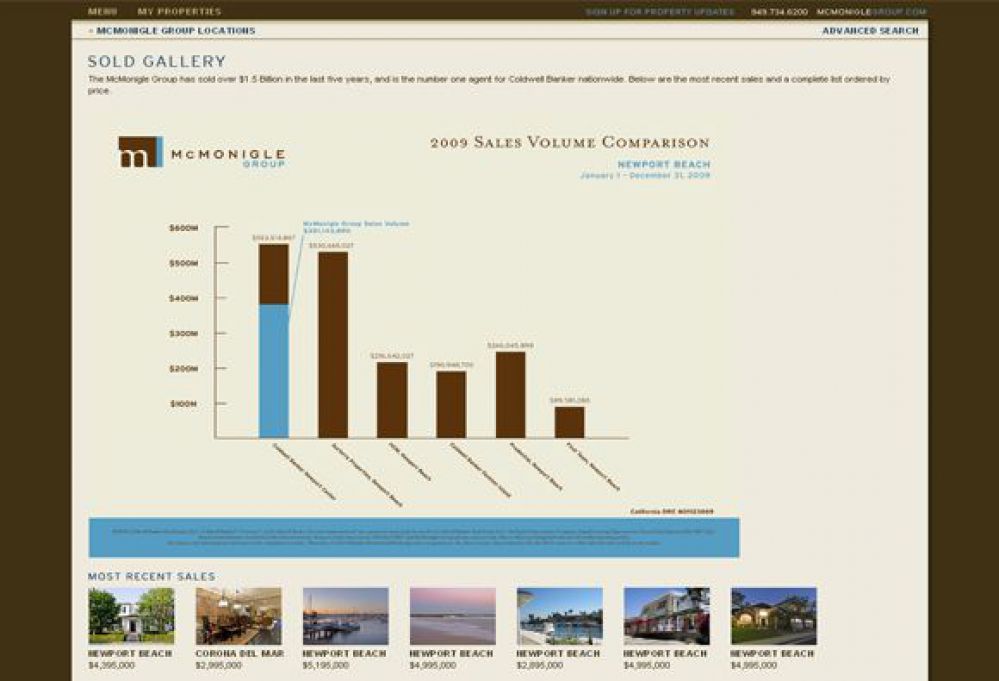This screenshot has height=681, width=999.
Task: Click the January 1 – December 31 date range
Action: point(645,175)
